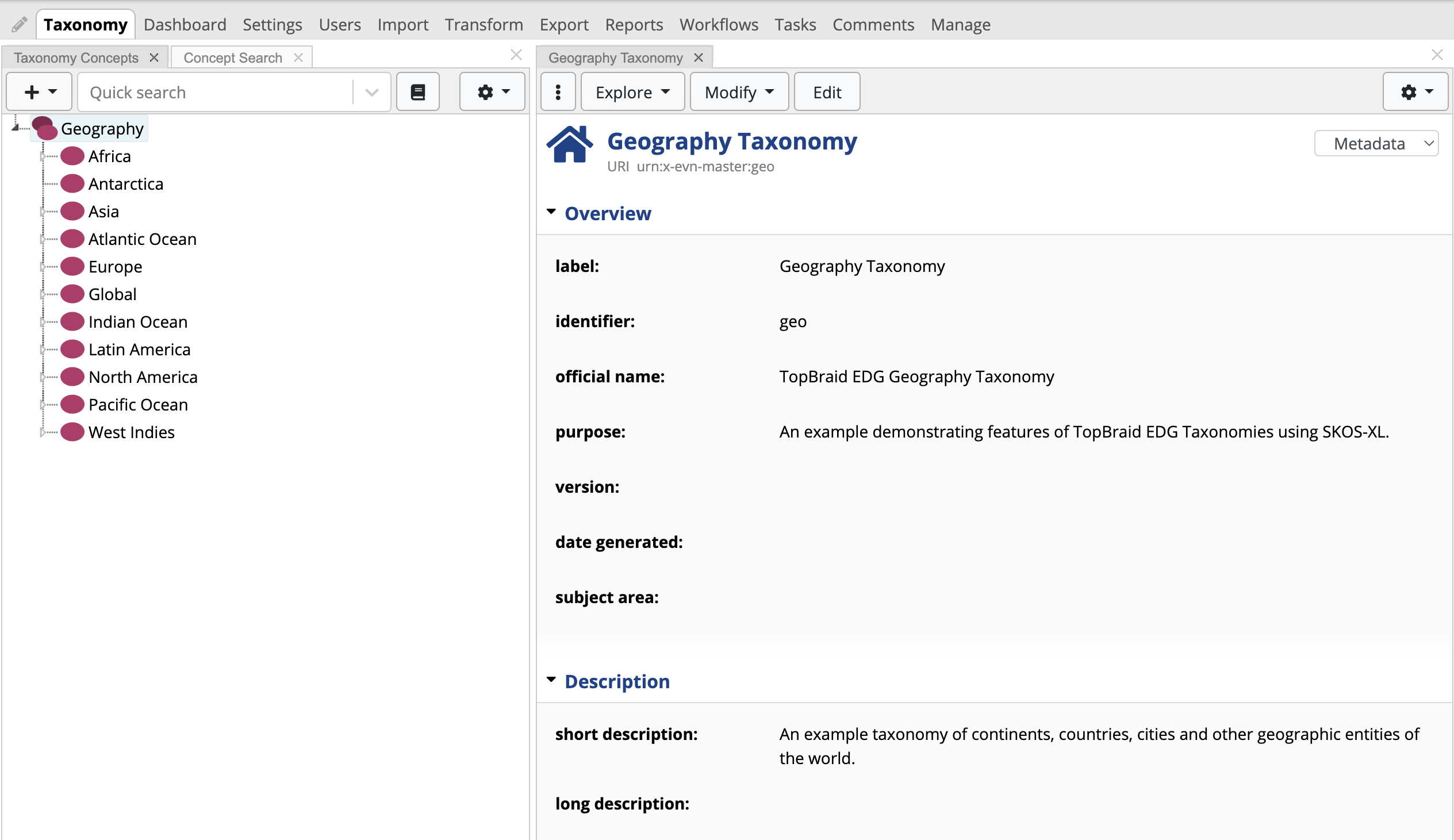Collapse the Overview section

point(551,211)
